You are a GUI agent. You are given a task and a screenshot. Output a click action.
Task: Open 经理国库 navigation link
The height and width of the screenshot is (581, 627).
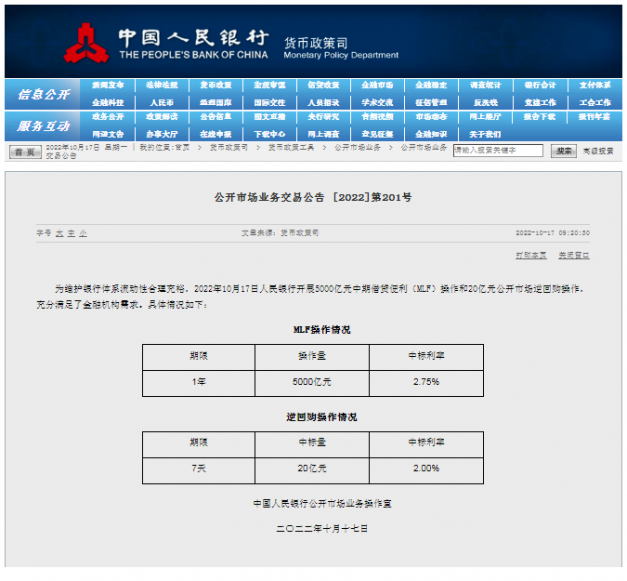click(216, 103)
